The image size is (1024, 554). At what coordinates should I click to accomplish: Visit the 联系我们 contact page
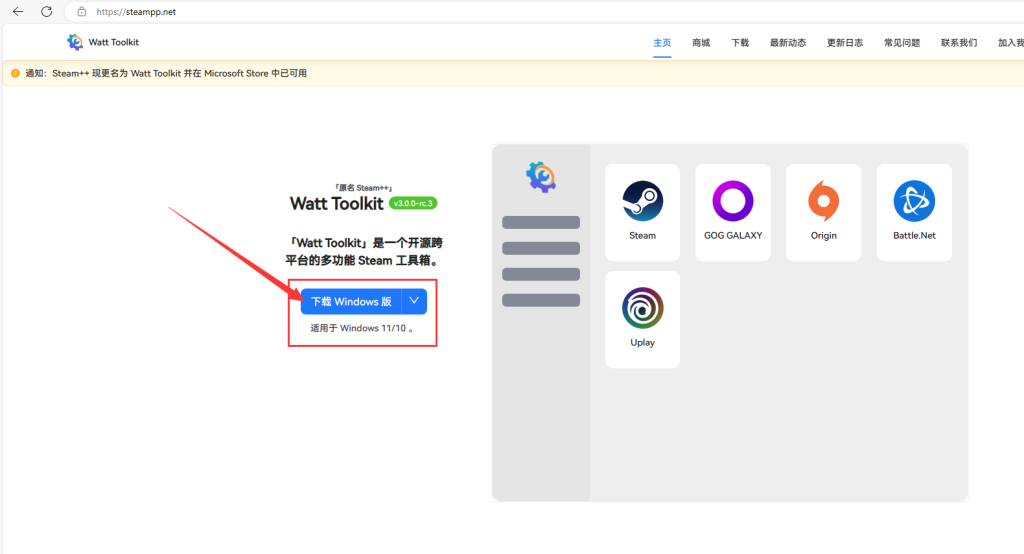[959, 43]
